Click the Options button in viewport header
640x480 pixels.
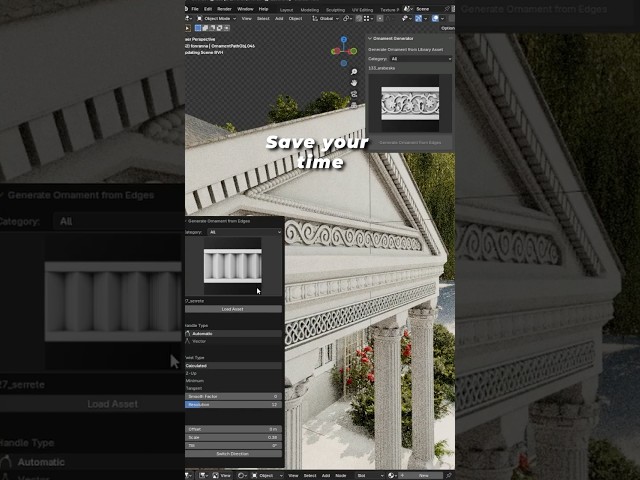447,28
